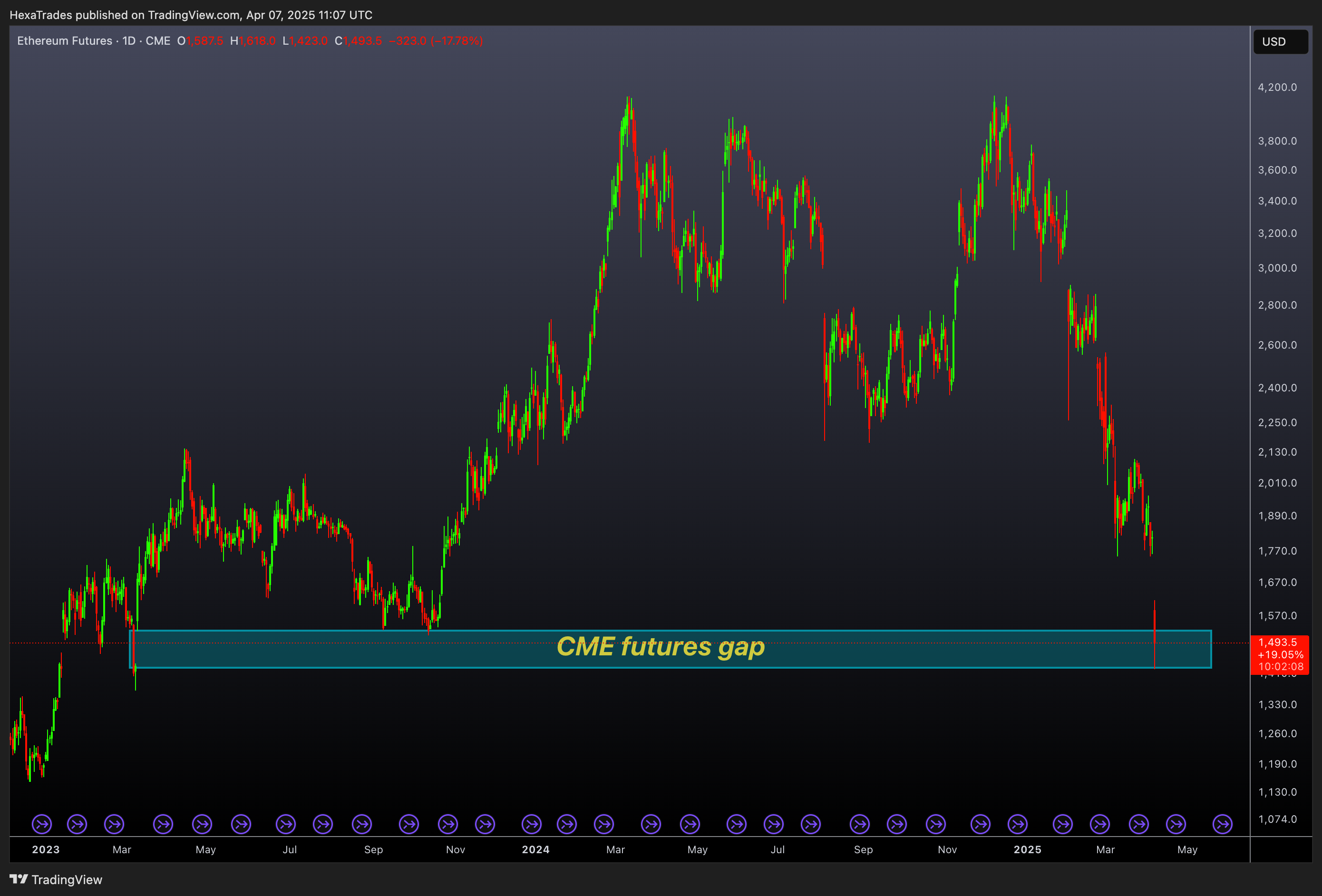Click marker midway between May and Jul 2024
Screen dimensions: 1322x896
coord(737,824)
